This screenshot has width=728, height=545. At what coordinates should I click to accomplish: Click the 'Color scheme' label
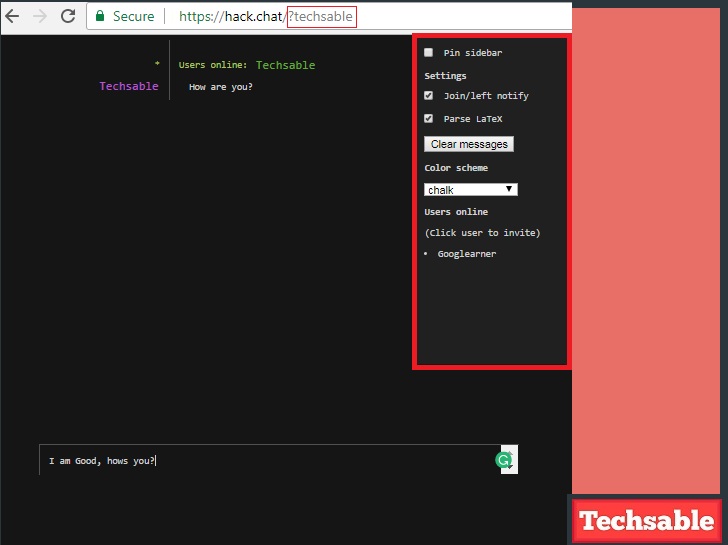pyautogui.click(x=456, y=168)
